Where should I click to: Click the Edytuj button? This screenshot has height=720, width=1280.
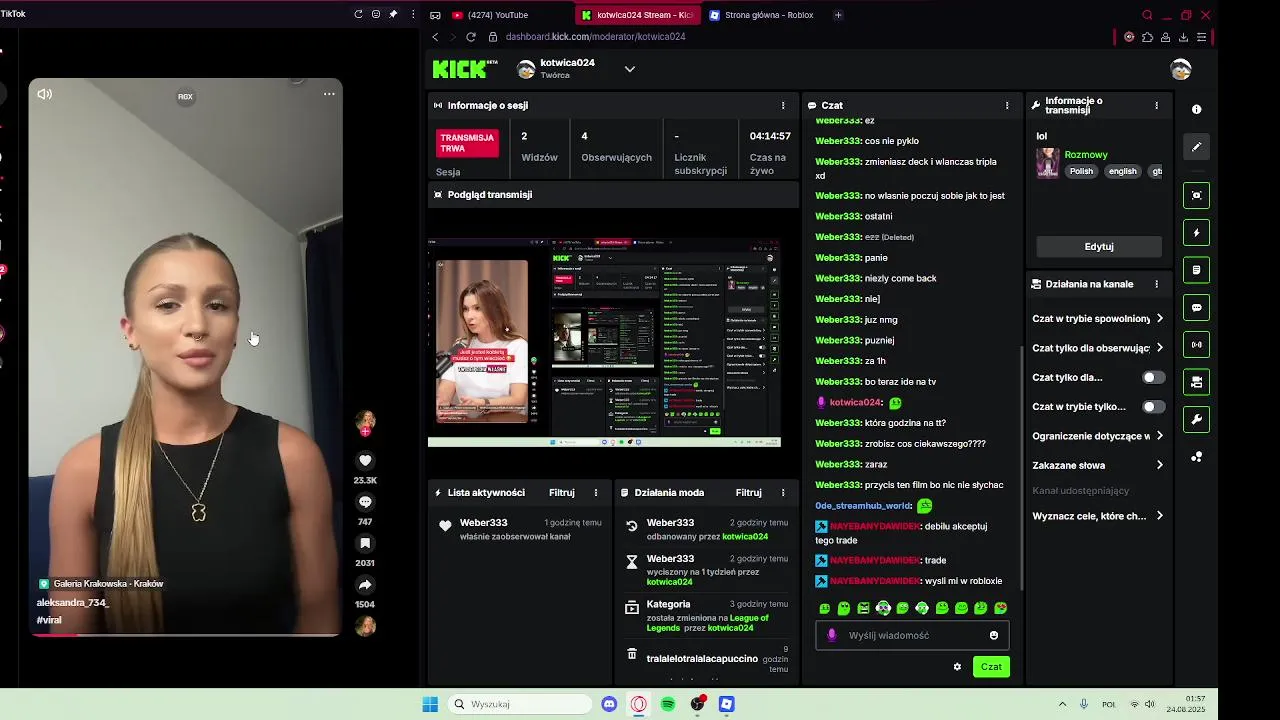click(x=1099, y=246)
